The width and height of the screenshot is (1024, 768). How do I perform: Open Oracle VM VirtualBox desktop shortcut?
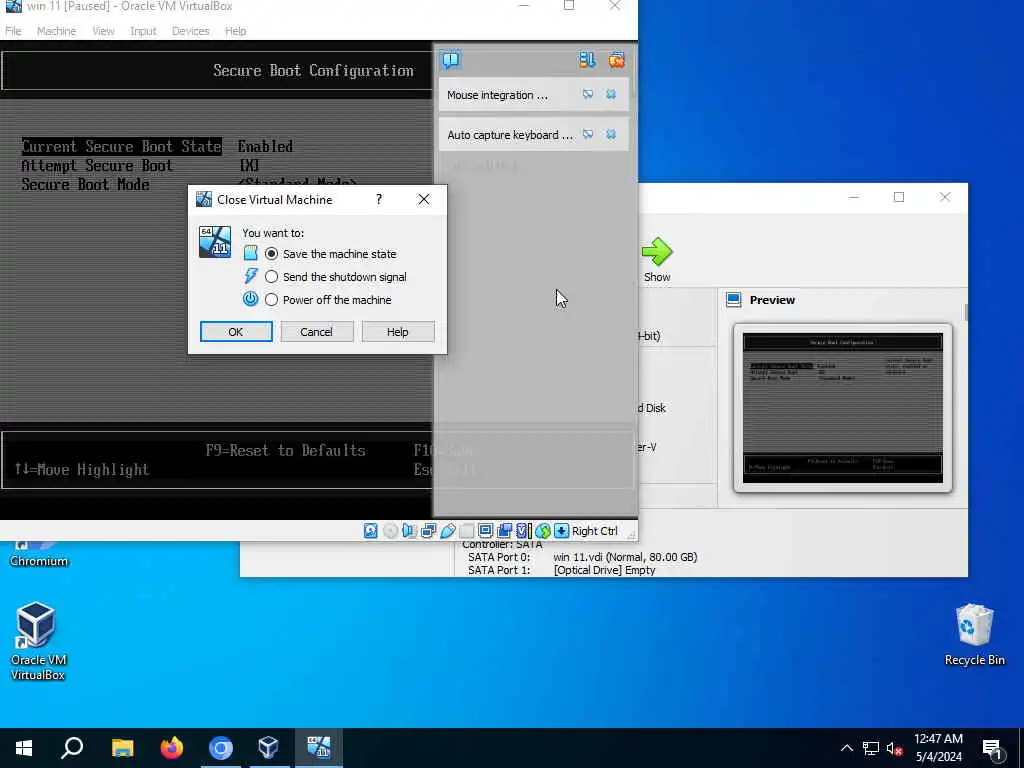37,641
